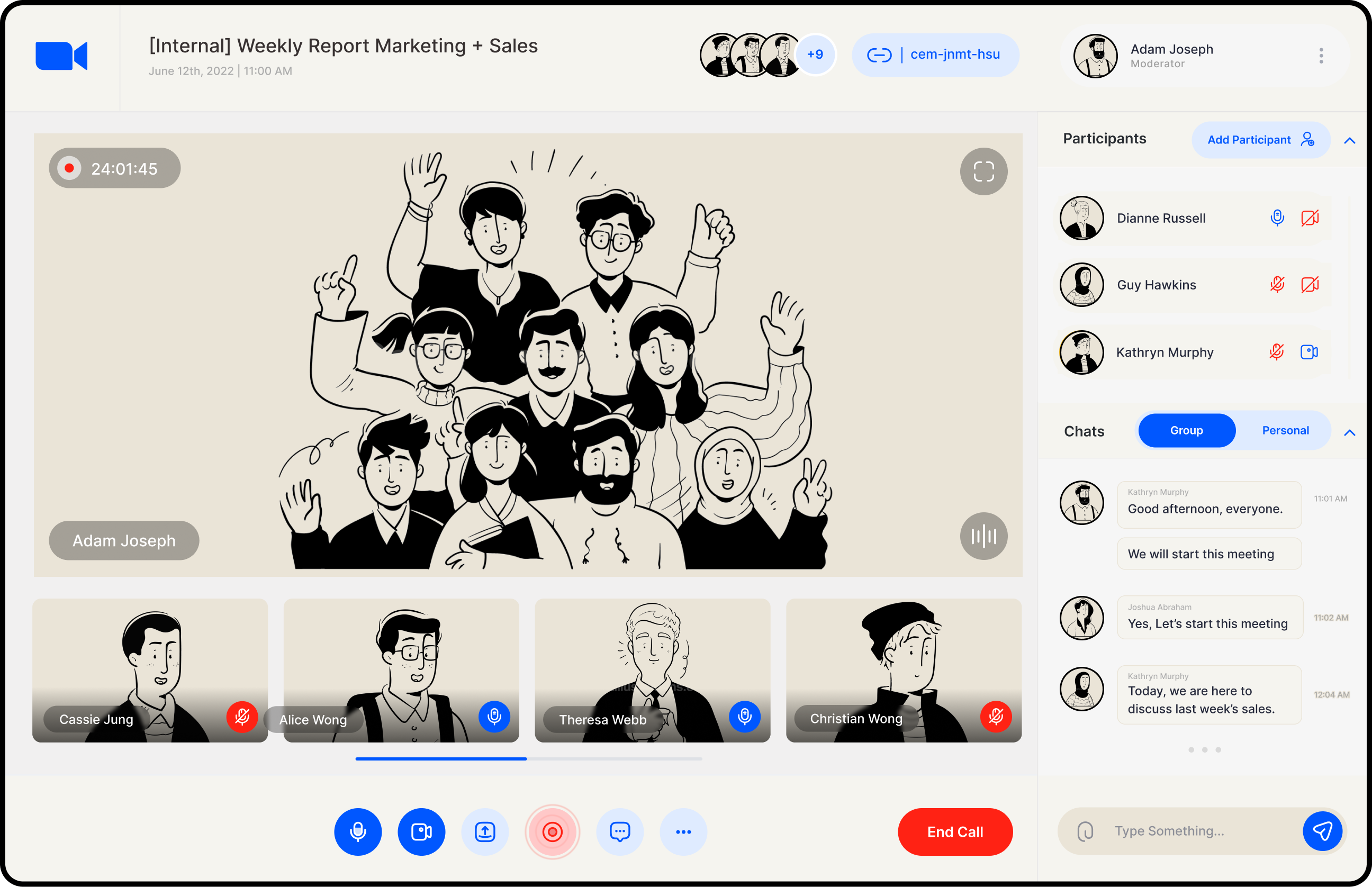The image size is (1372, 887).
Task: Click the attachment paperclip icon in chat input
Action: tap(1085, 831)
